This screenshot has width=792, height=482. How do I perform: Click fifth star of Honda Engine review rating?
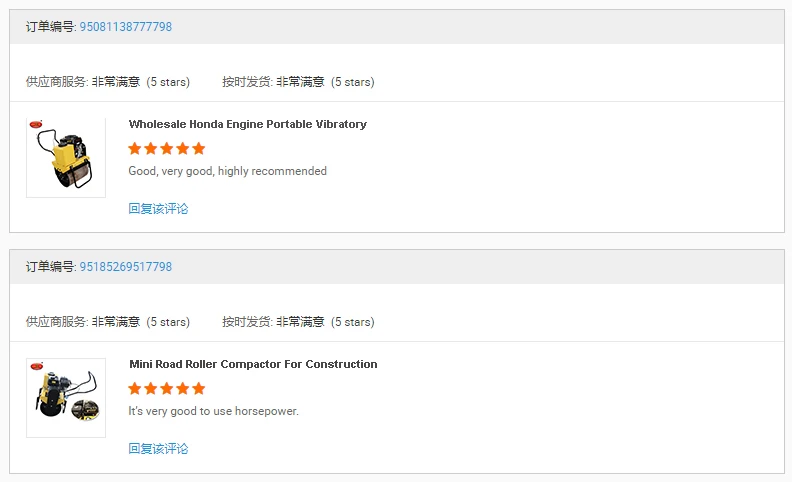[199, 149]
